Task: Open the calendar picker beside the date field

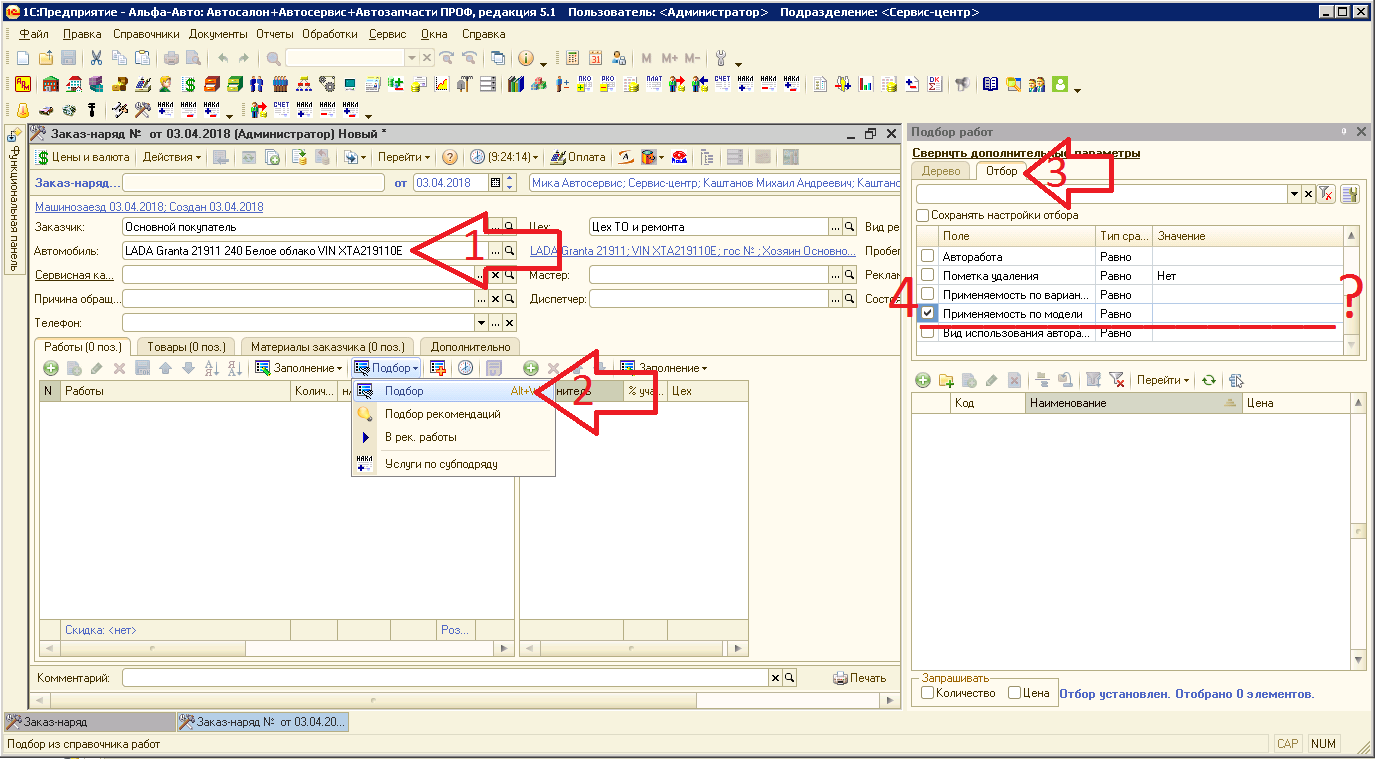Action: click(495, 183)
